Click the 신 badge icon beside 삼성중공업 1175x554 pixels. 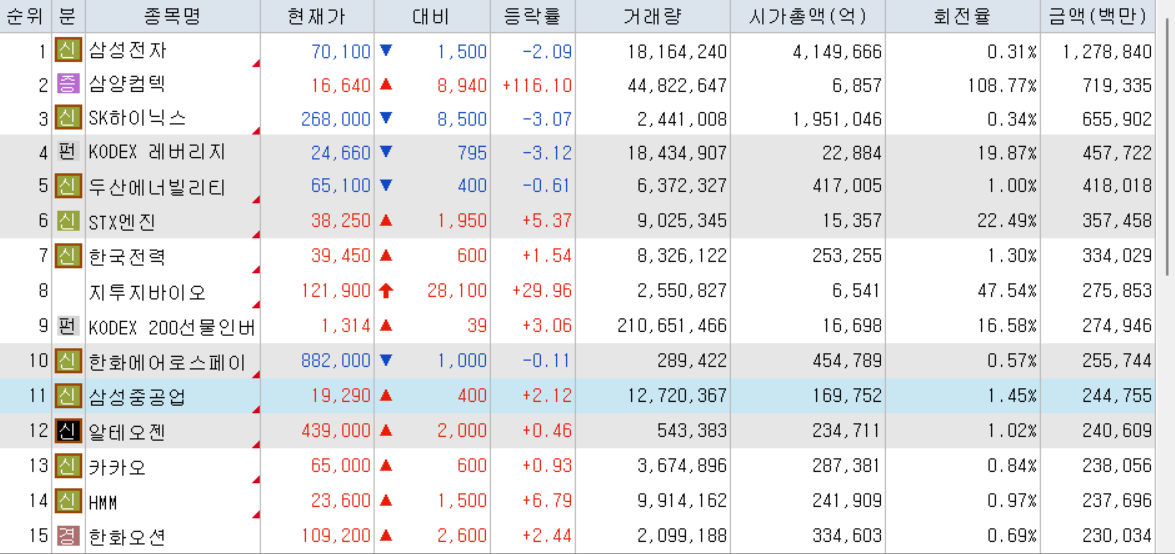tap(68, 397)
